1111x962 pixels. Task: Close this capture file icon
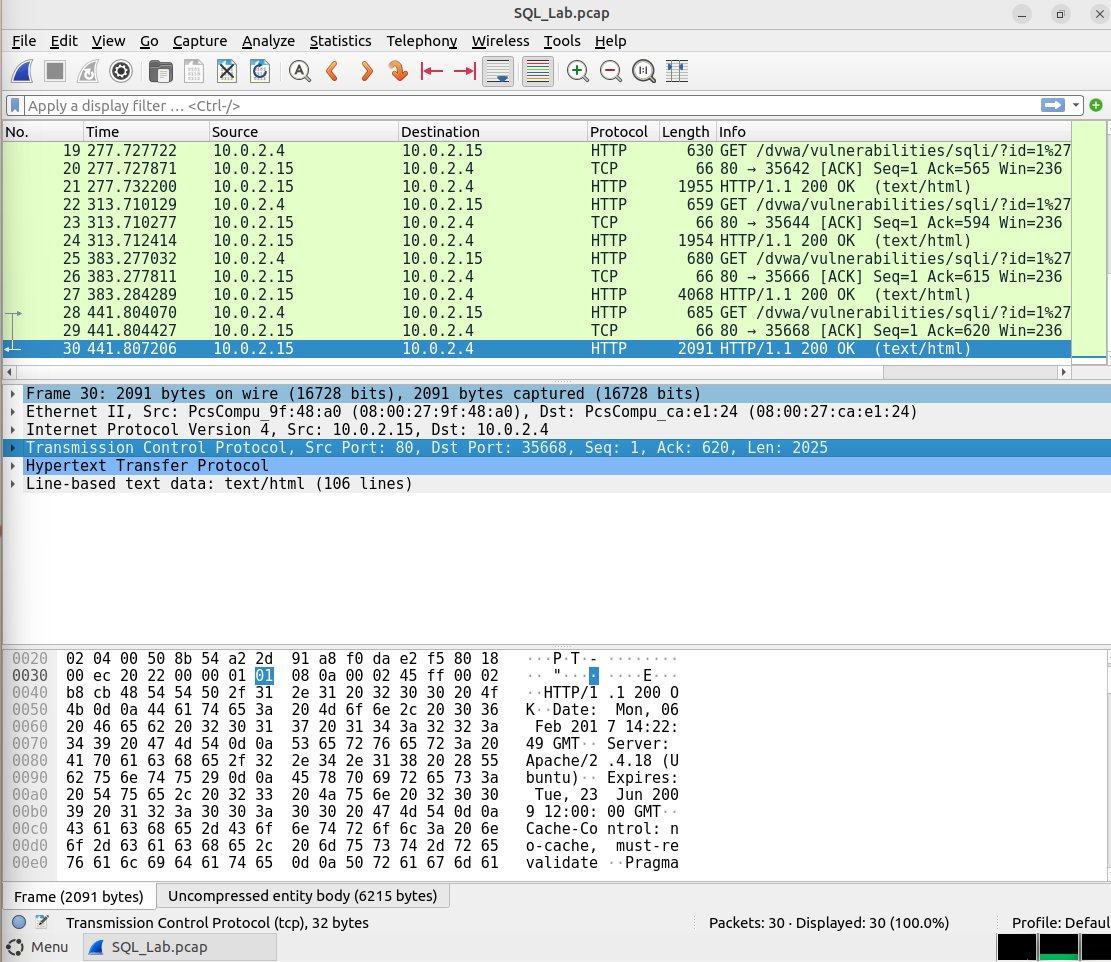(227, 72)
